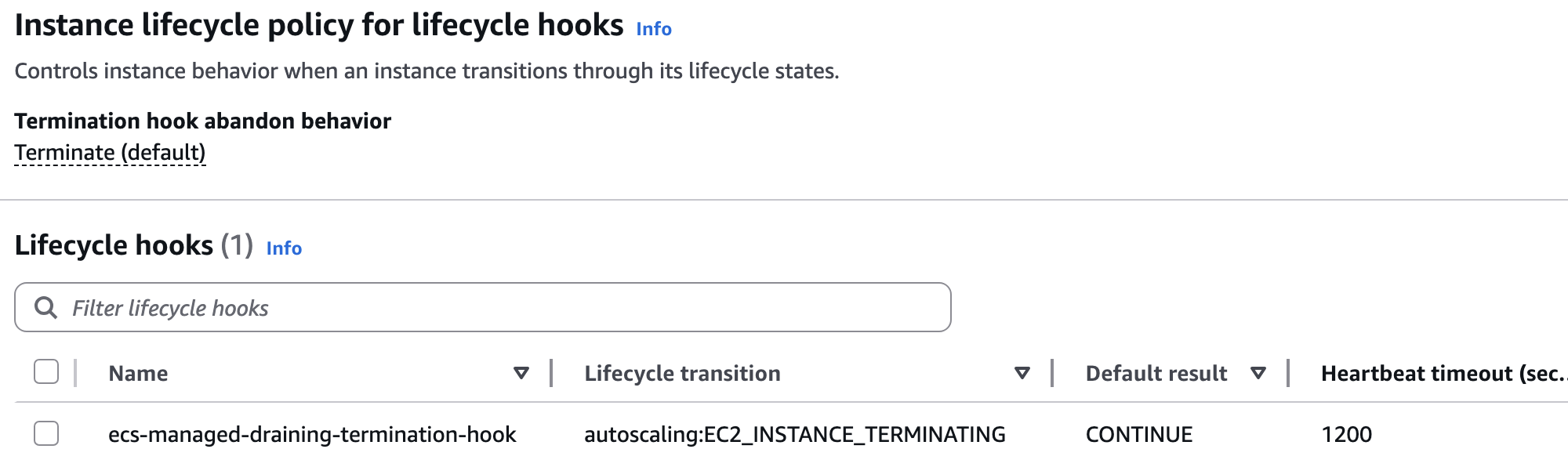
Task: Toggle the select-all hooks checkbox
Action: (46, 371)
